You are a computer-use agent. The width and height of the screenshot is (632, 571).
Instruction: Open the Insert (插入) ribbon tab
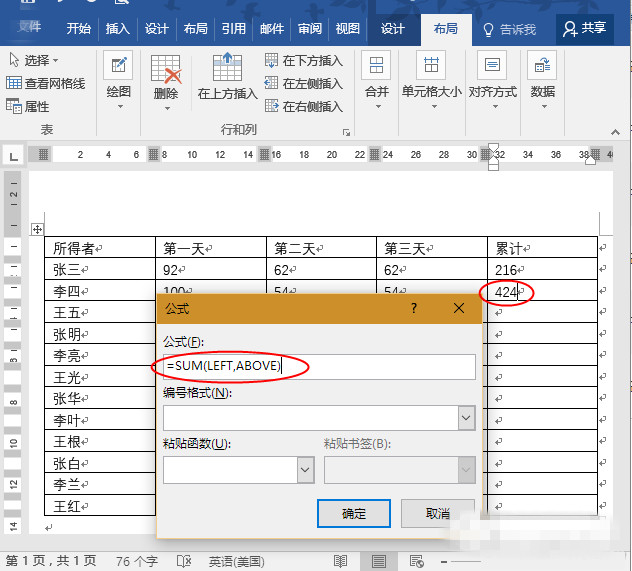[117, 28]
